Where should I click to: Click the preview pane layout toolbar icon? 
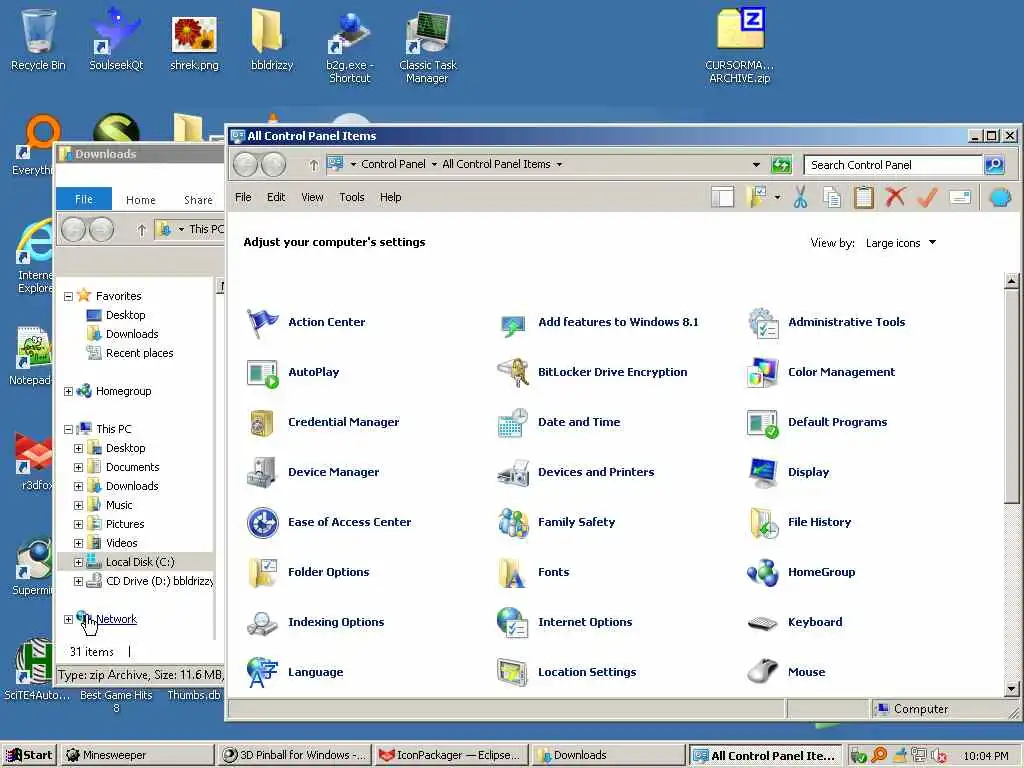click(x=723, y=197)
